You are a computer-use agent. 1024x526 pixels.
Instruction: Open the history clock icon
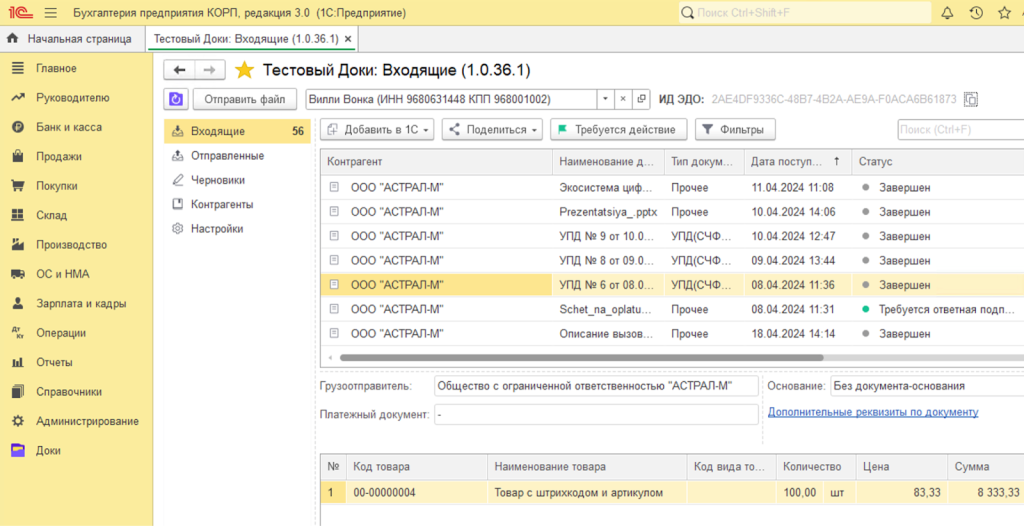point(976,13)
